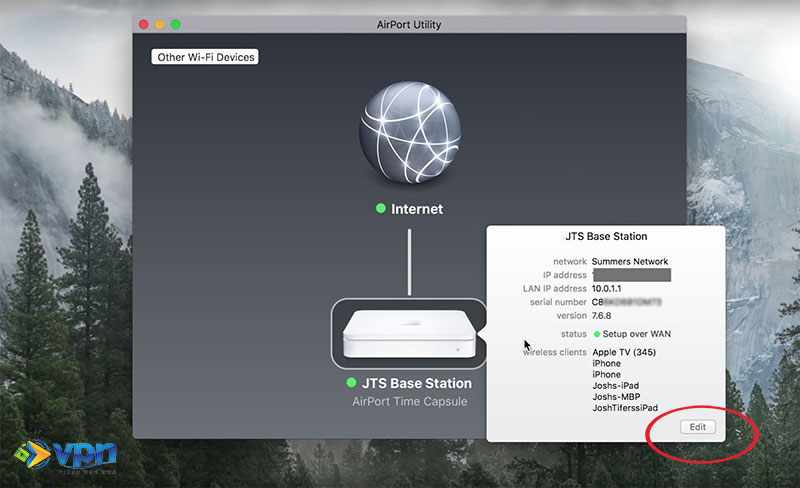Screen dimensions: 800x488
Task: Click the AirPort Utility title bar text
Action: click(409, 25)
